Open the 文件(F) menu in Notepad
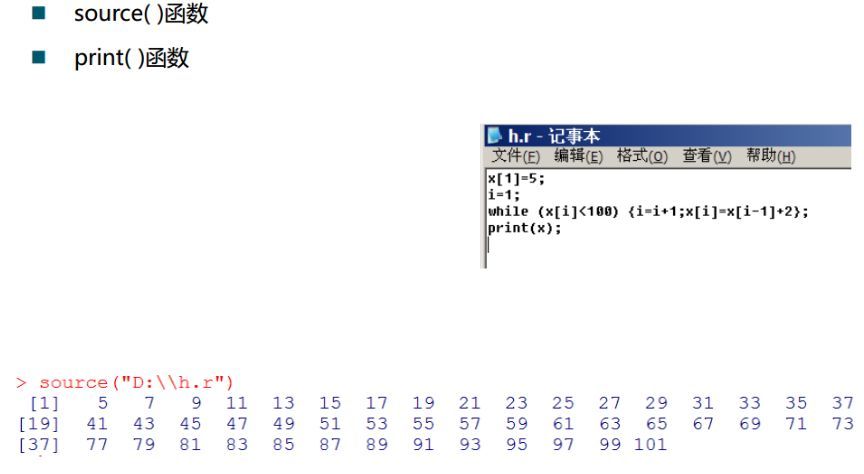This screenshot has height=474, width=864. point(515,156)
